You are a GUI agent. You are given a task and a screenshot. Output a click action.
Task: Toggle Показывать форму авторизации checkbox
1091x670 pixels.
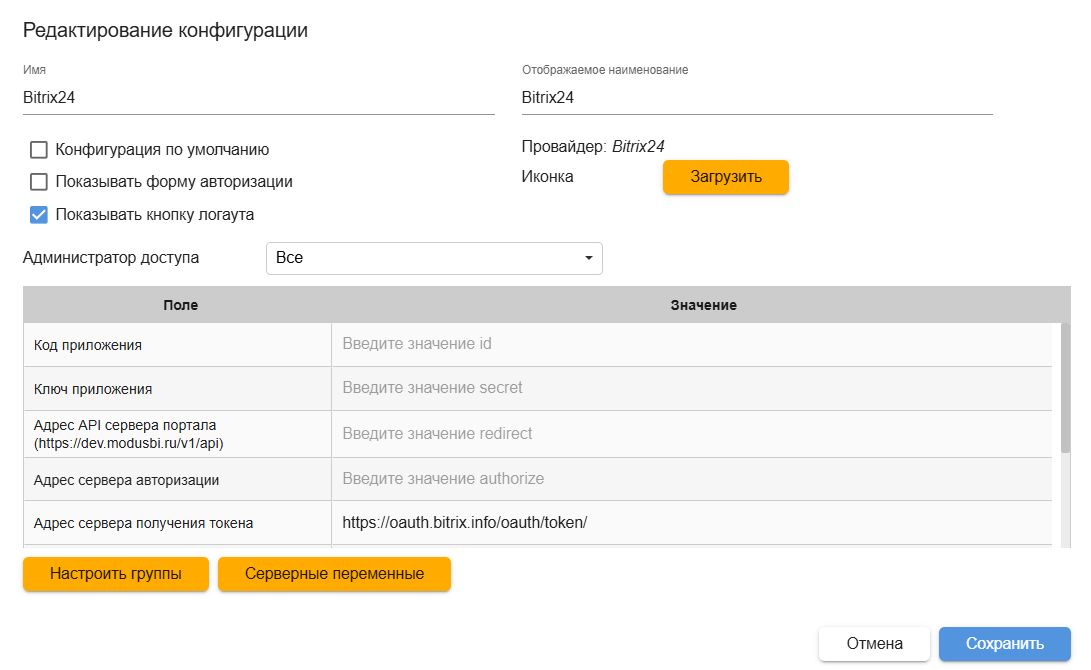39,182
